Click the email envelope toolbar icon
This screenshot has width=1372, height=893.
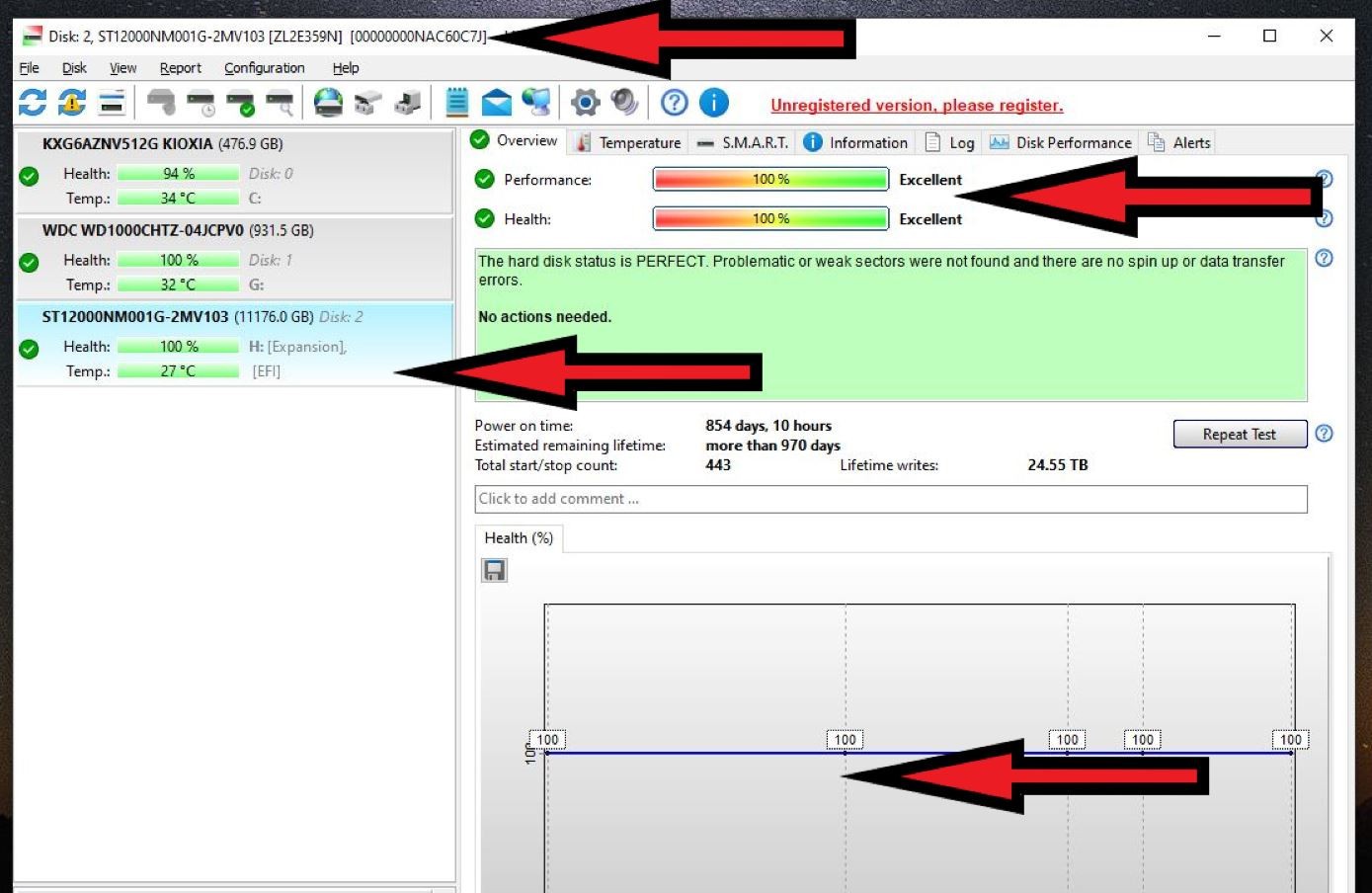click(496, 103)
